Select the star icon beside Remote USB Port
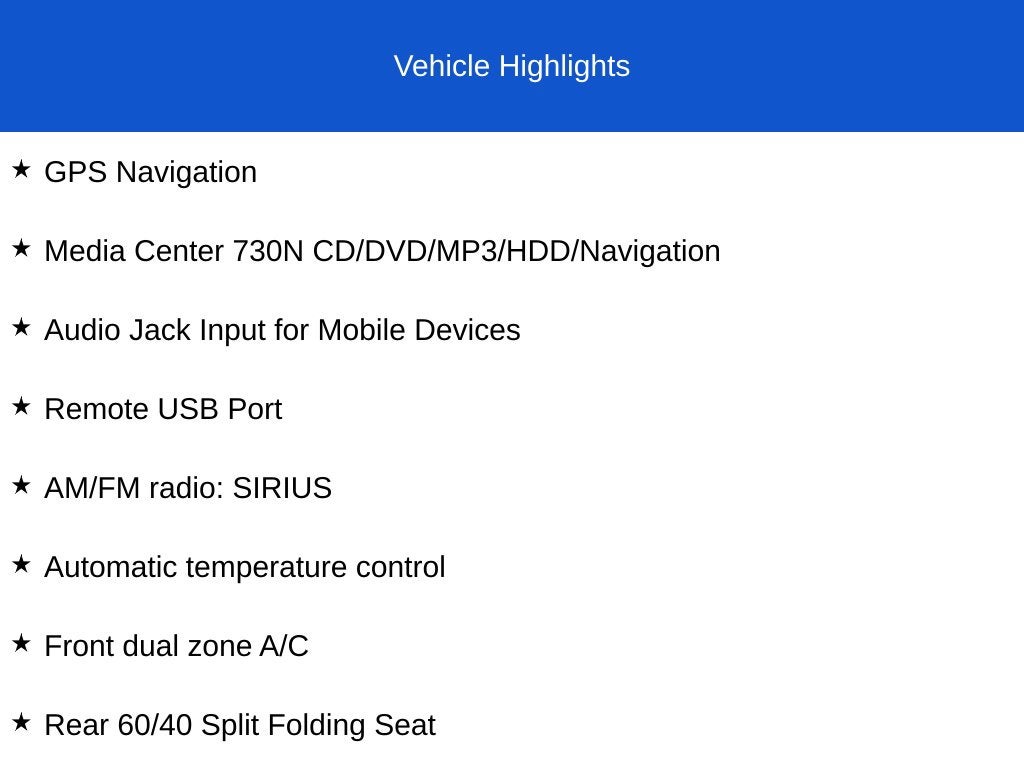 click(x=21, y=406)
